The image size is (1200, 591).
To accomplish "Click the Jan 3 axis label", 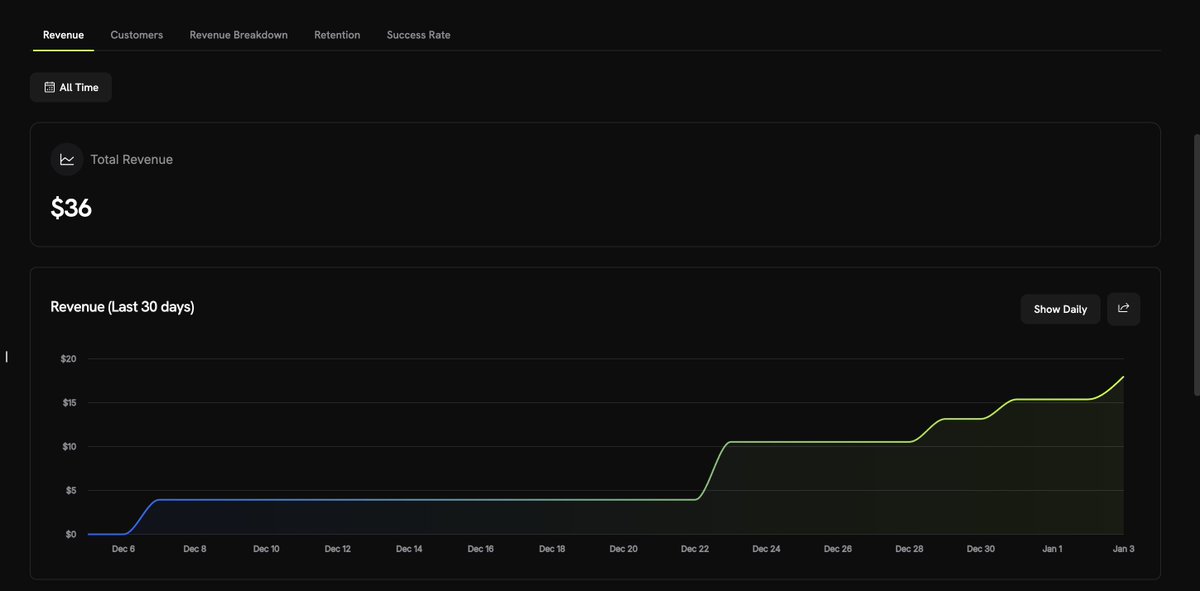I will (1123, 549).
